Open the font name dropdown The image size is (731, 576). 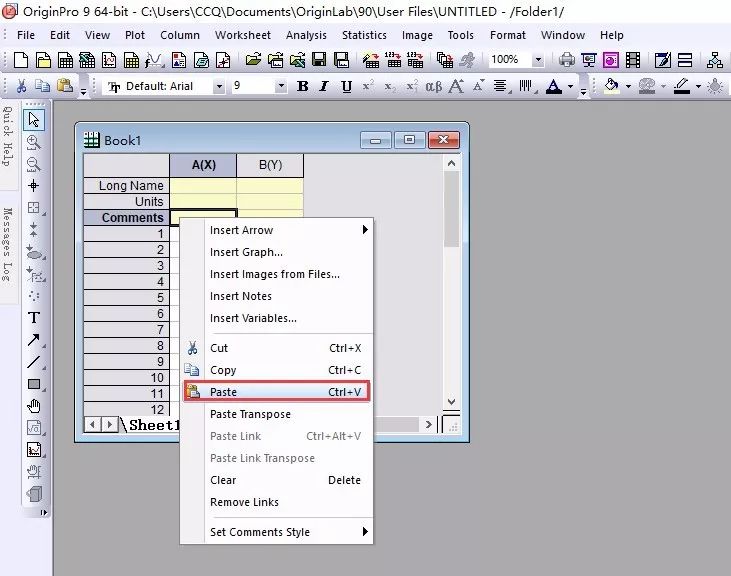tap(219, 86)
